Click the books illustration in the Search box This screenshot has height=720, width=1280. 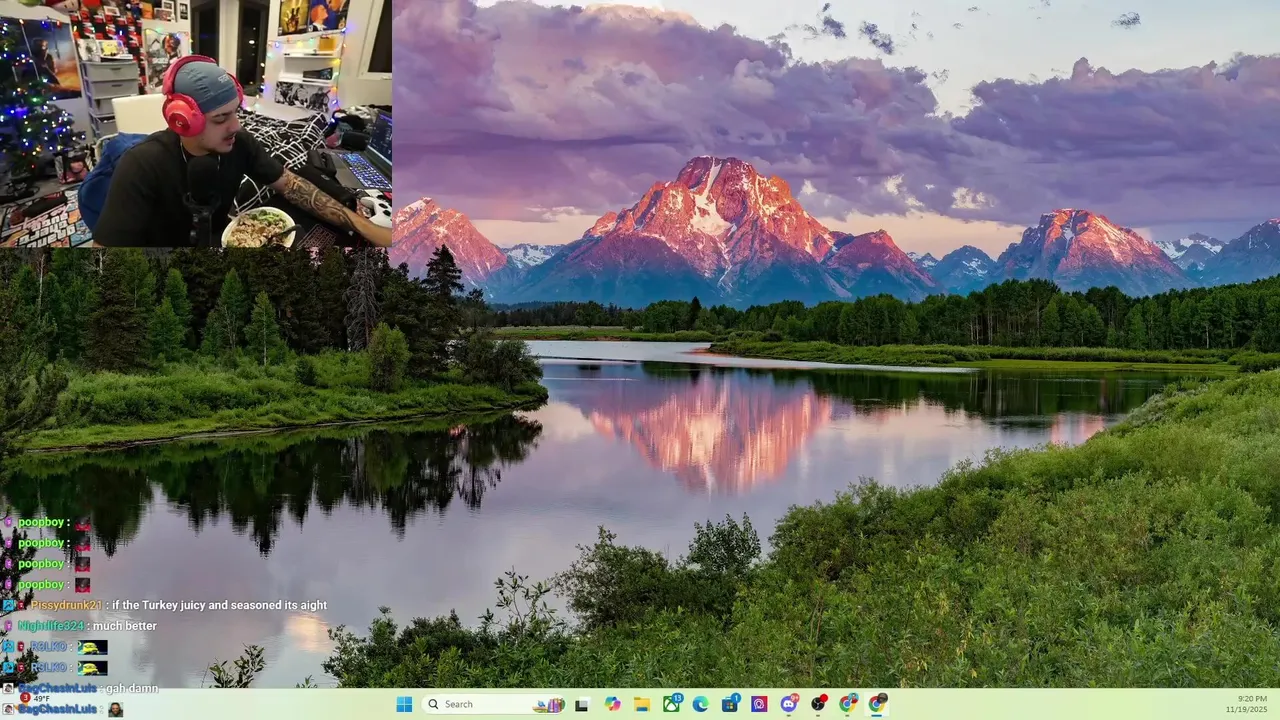coord(549,704)
